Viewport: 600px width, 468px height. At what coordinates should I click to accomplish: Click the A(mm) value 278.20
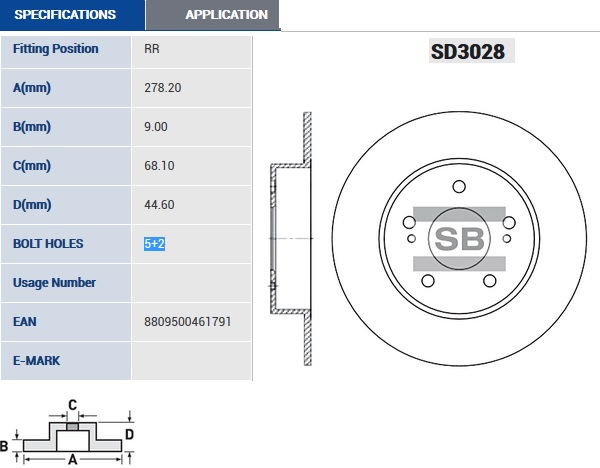tap(163, 88)
